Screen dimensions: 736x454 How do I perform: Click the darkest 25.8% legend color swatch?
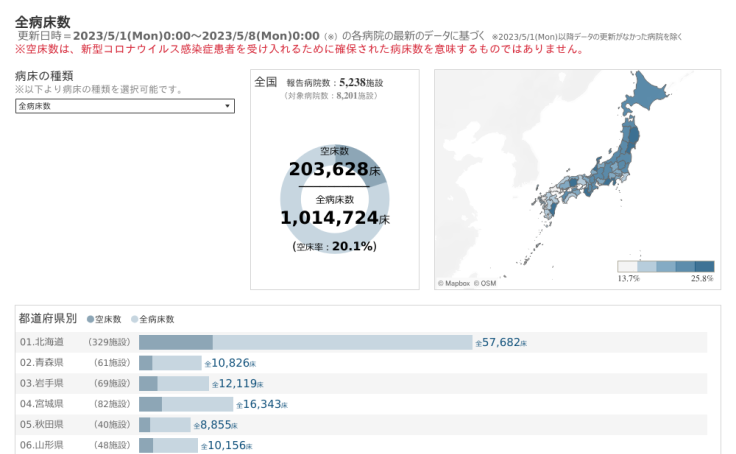pyautogui.click(x=704, y=266)
